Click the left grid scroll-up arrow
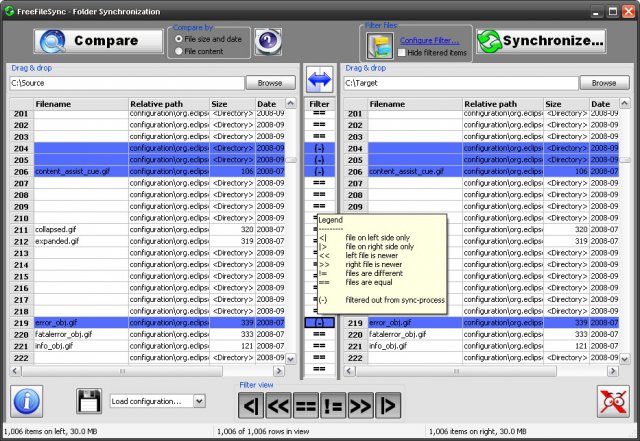Image resolution: width=640 pixels, height=441 pixels. [x=291, y=103]
